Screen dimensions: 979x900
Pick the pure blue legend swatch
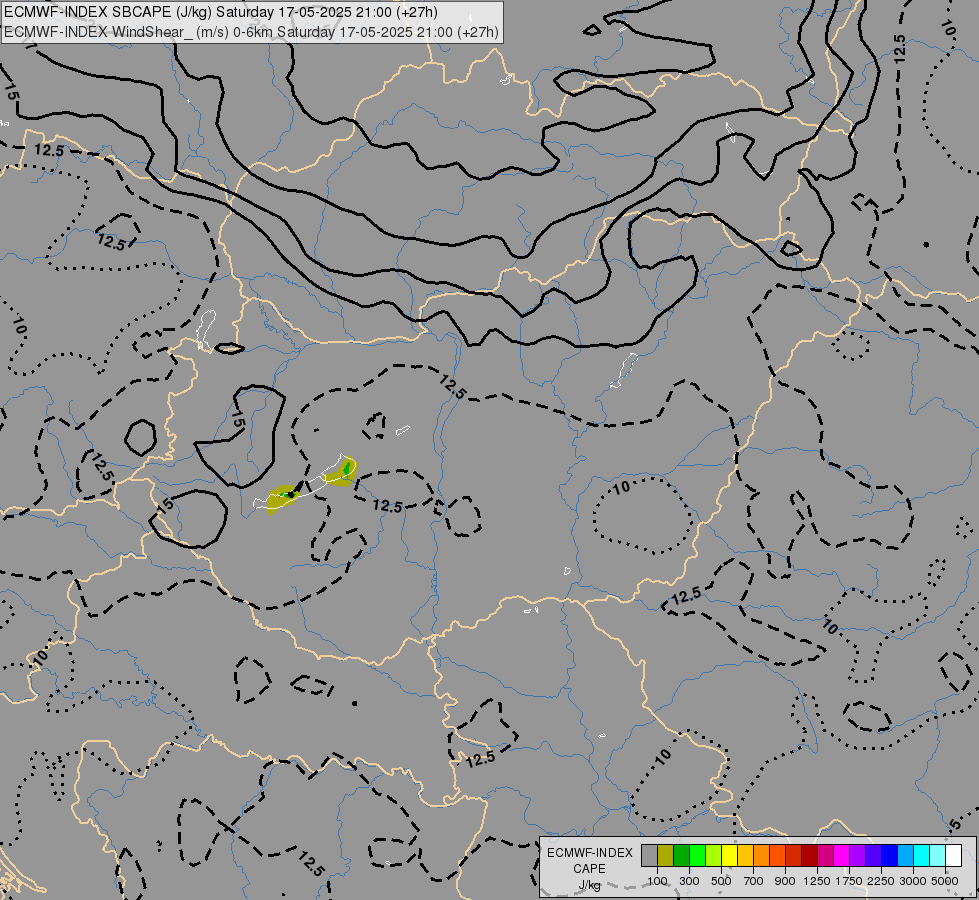point(890,856)
